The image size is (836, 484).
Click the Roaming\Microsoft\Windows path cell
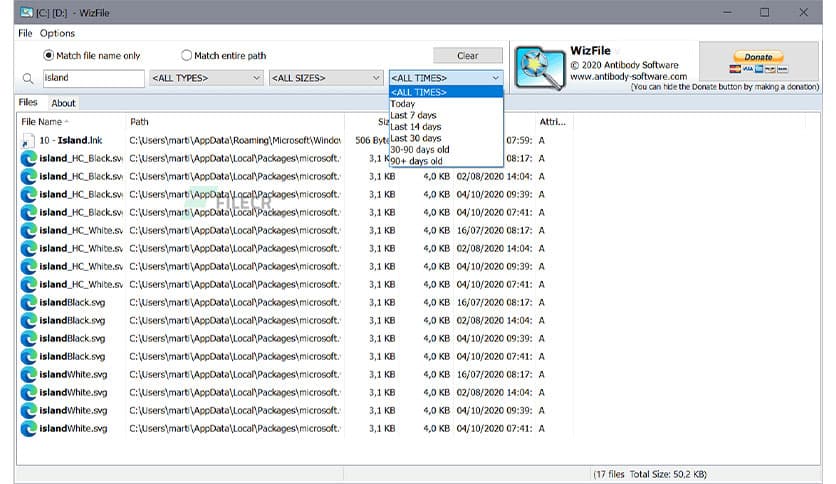[235, 141]
